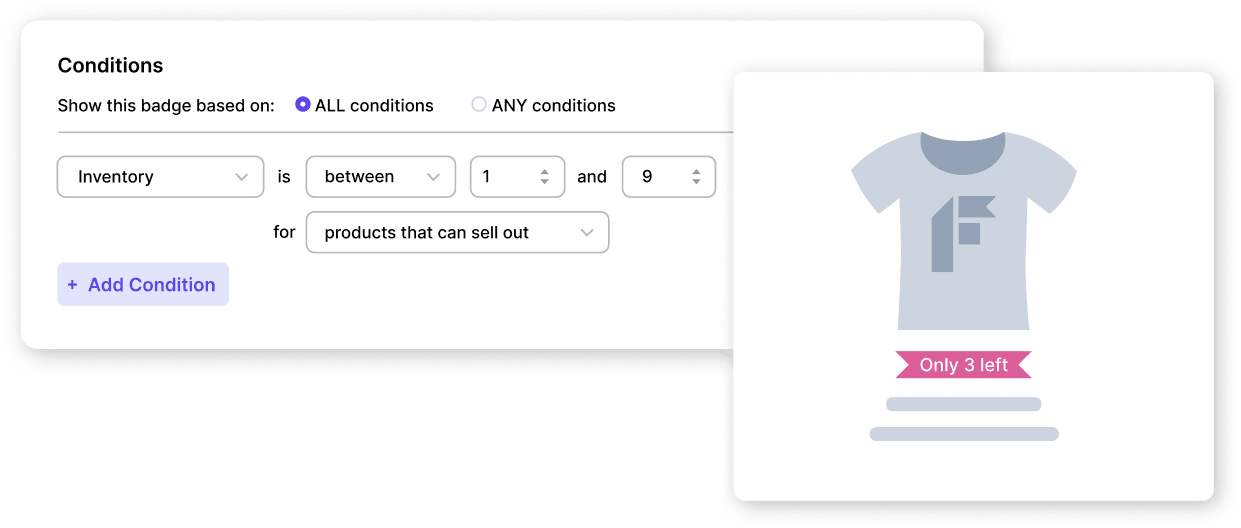Click the chevron arrow on the Inventory dropdown

(241, 177)
